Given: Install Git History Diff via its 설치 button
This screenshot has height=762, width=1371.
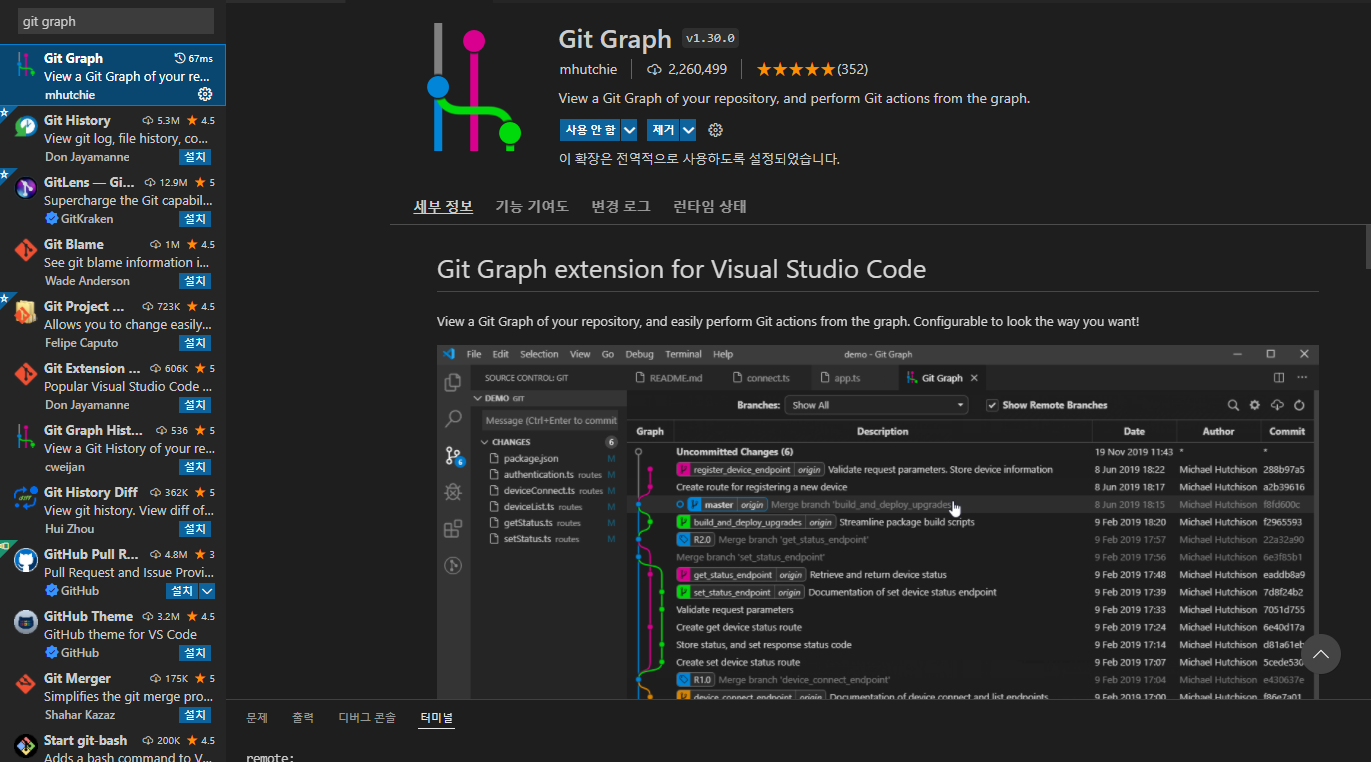Looking at the screenshot, I should tap(195, 529).
